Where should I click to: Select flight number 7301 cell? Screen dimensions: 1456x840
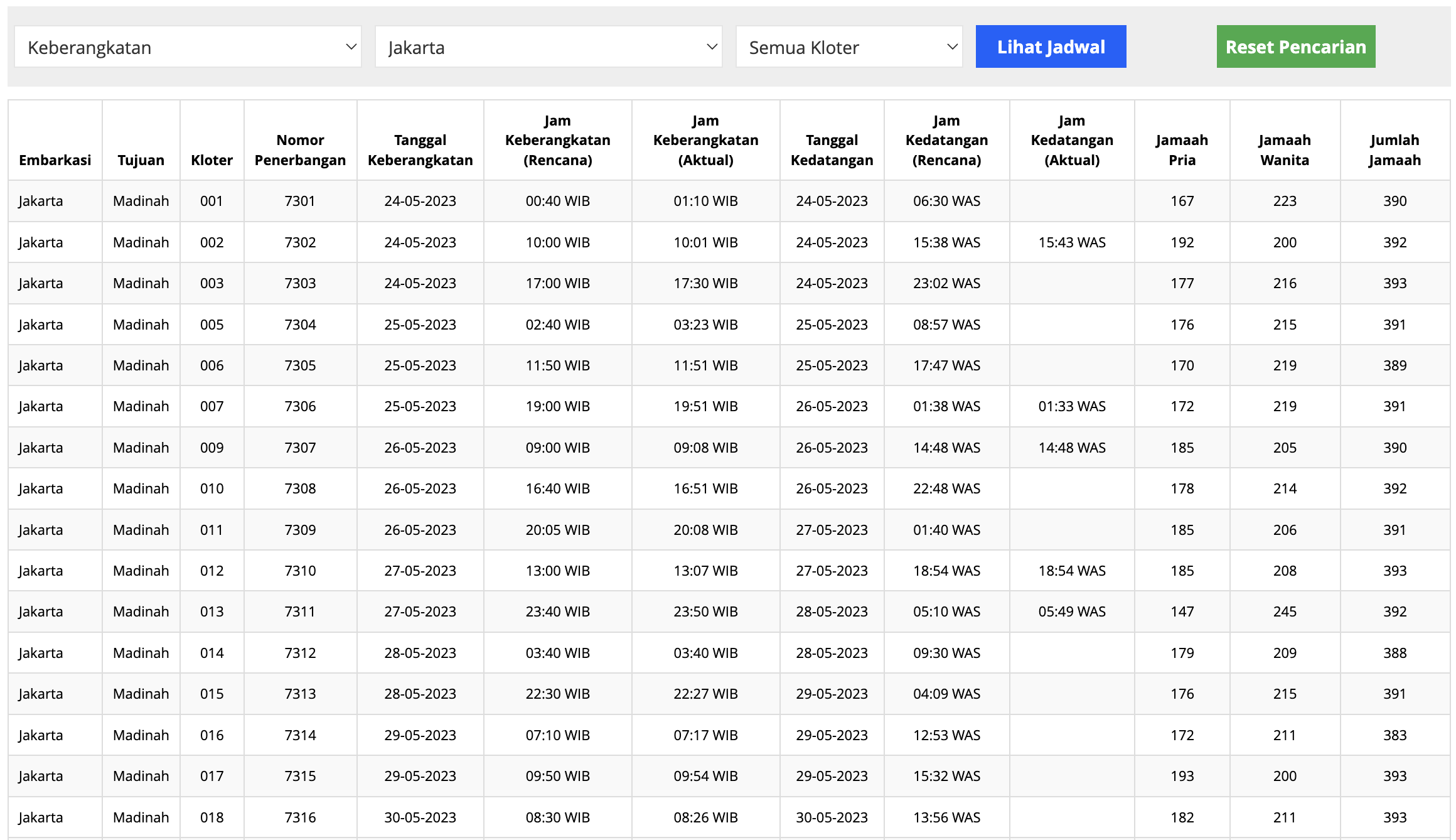[x=300, y=201]
